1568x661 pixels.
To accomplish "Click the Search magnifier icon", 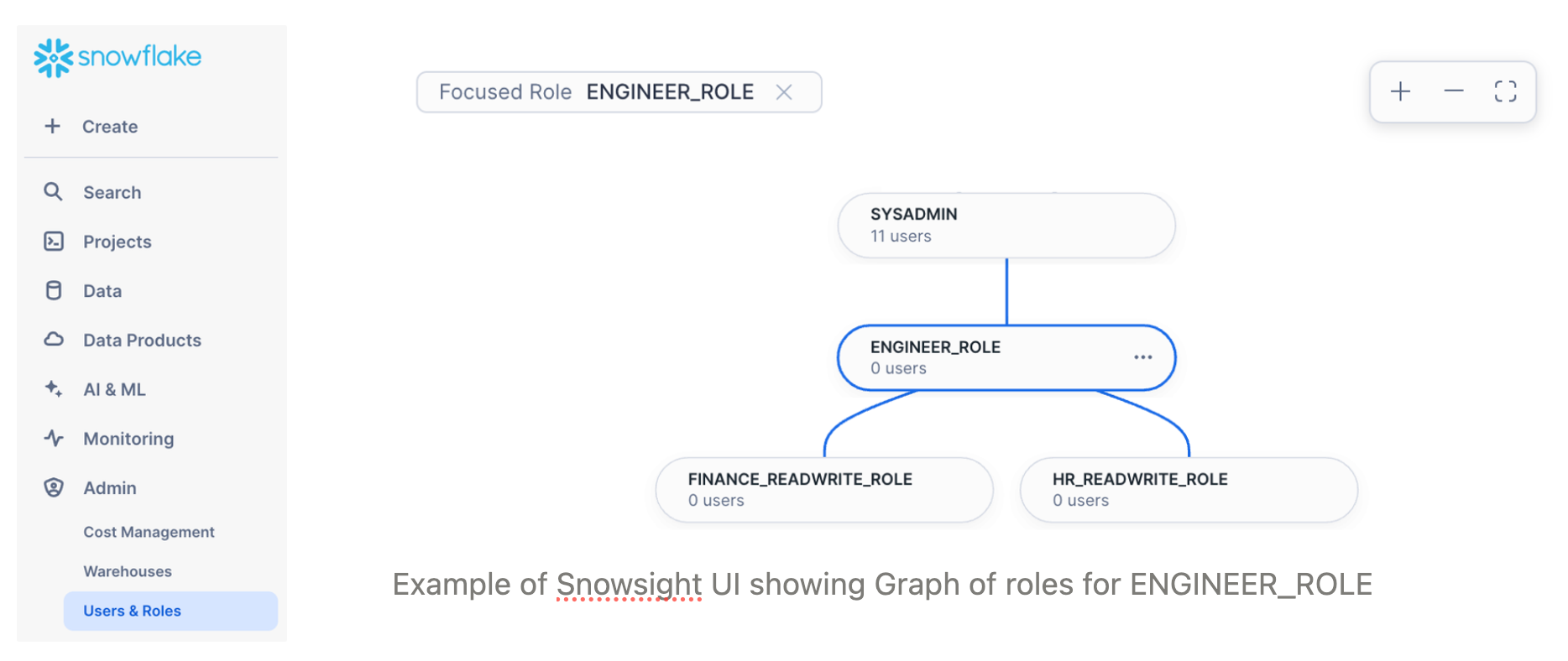I will coord(53,192).
